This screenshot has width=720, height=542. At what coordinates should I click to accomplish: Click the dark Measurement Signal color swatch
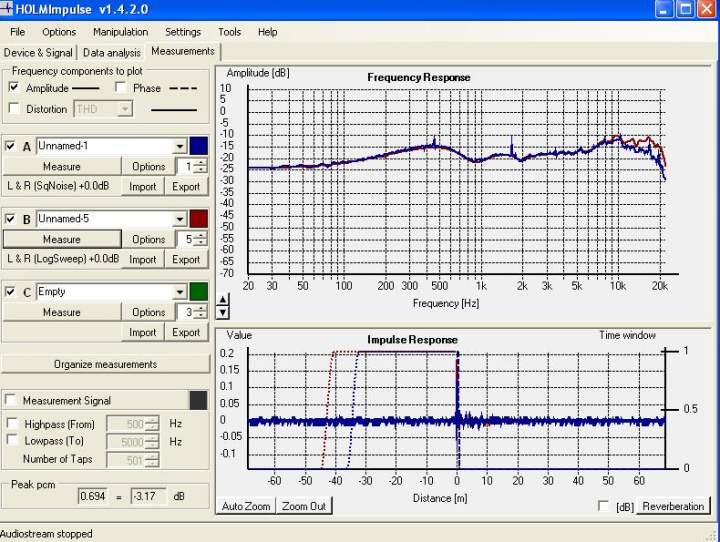click(x=198, y=401)
